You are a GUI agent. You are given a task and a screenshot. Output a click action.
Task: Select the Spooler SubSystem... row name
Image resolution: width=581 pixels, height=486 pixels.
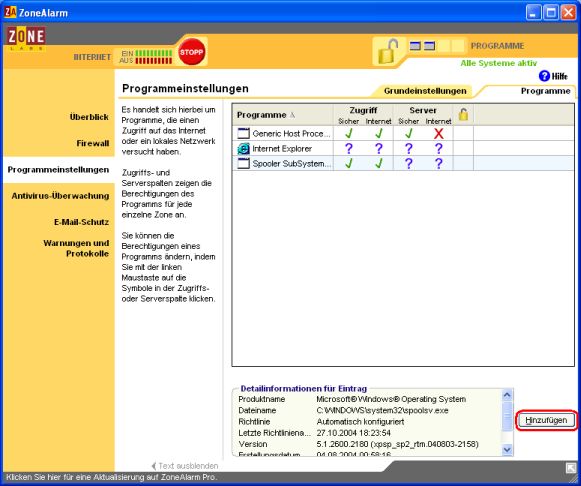click(x=292, y=163)
